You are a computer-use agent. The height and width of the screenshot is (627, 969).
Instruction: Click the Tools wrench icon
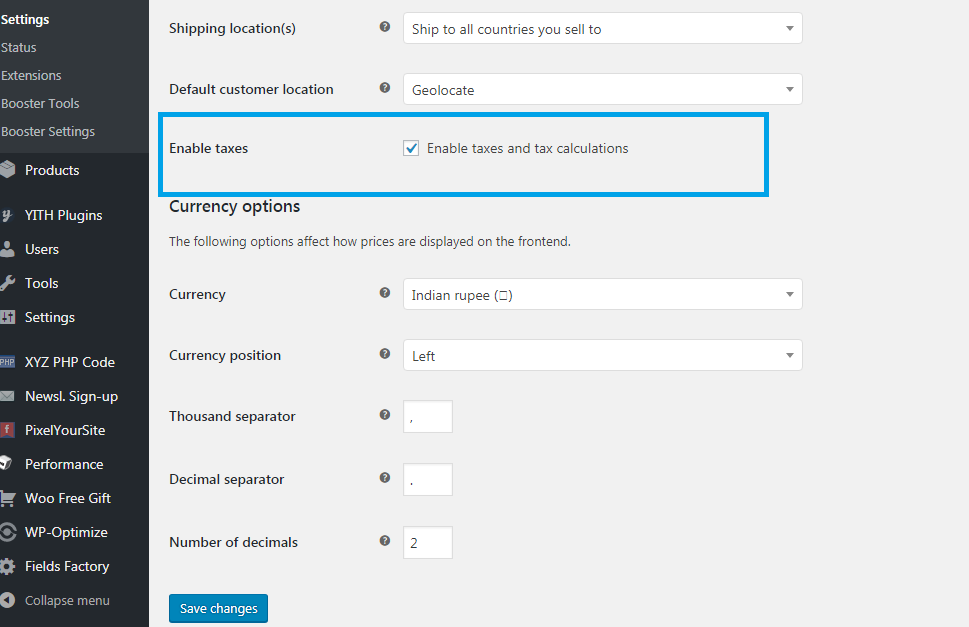pos(7,283)
